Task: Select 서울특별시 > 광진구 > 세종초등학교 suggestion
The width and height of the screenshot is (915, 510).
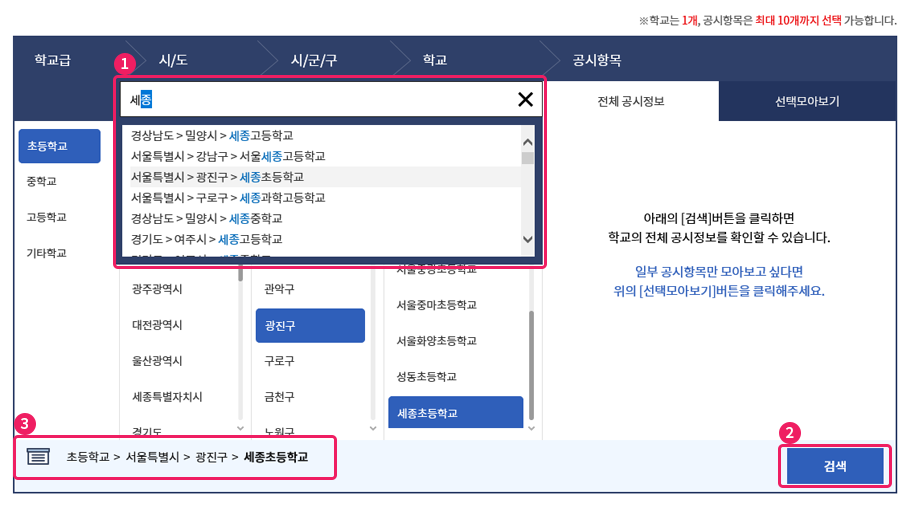Action: pos(324,177)
